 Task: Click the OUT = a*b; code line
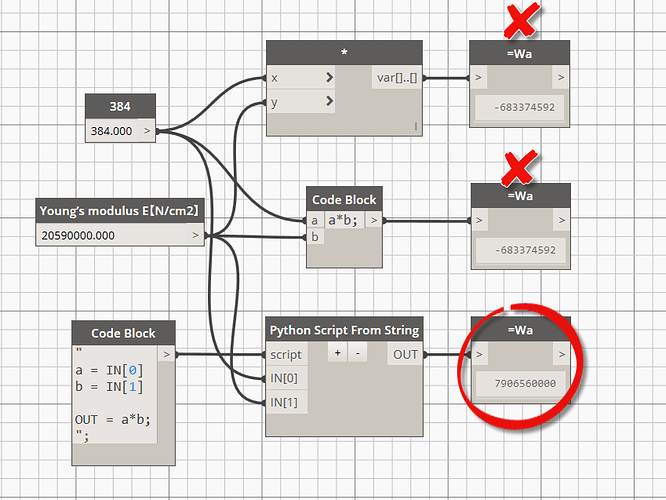113,420
